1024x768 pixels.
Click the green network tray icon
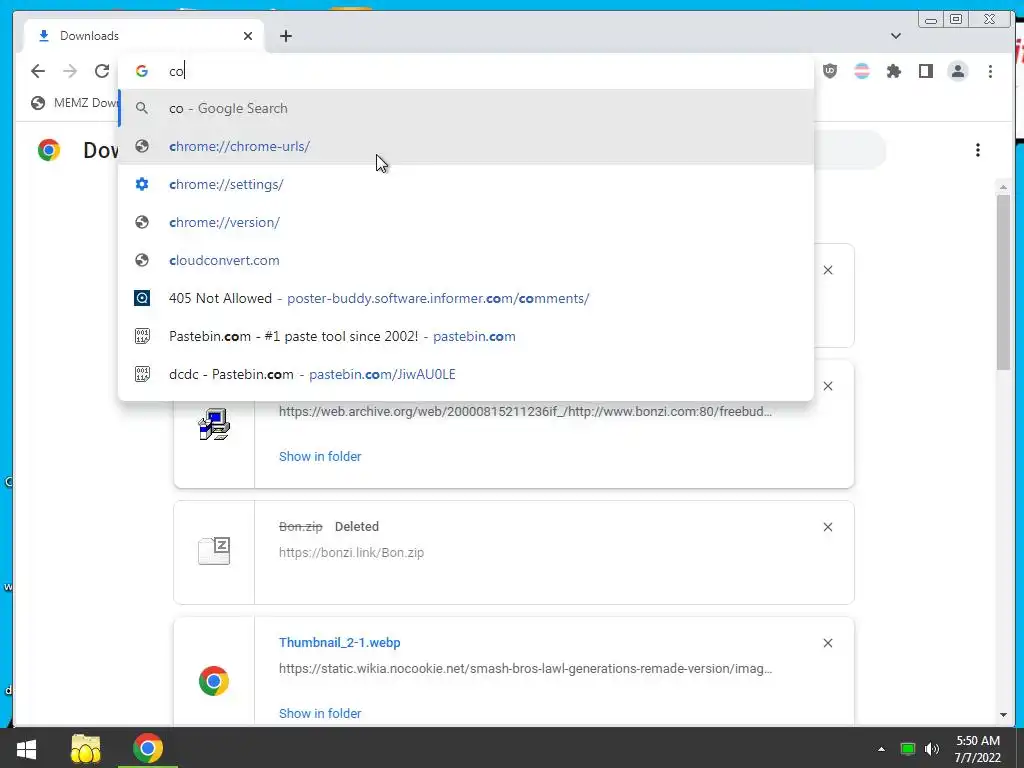click(908, 749)
